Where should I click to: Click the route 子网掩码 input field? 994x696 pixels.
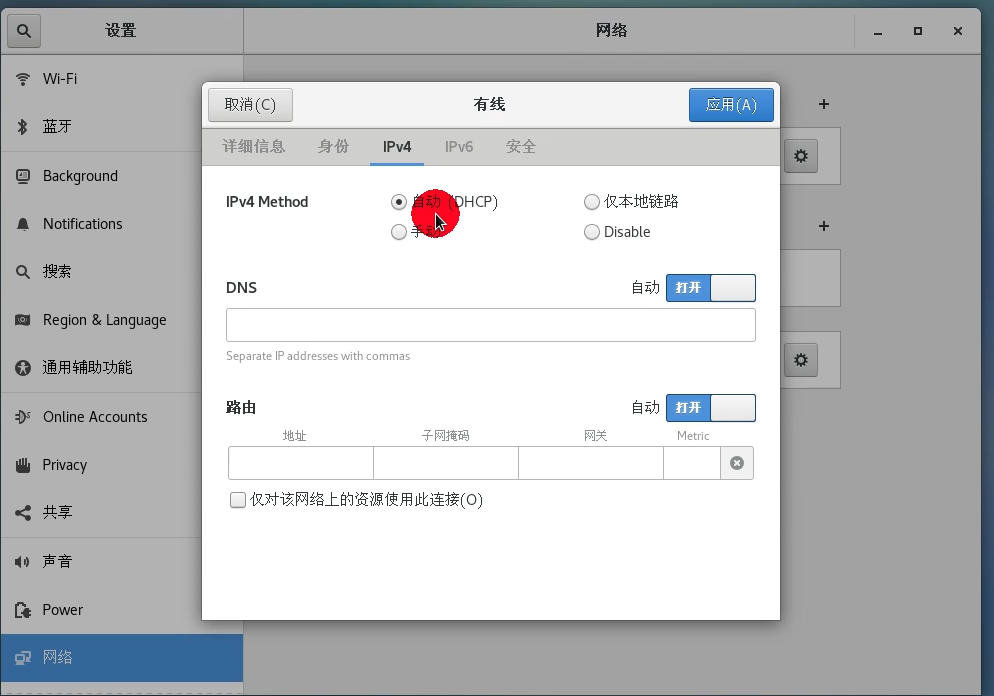point(446,463)
